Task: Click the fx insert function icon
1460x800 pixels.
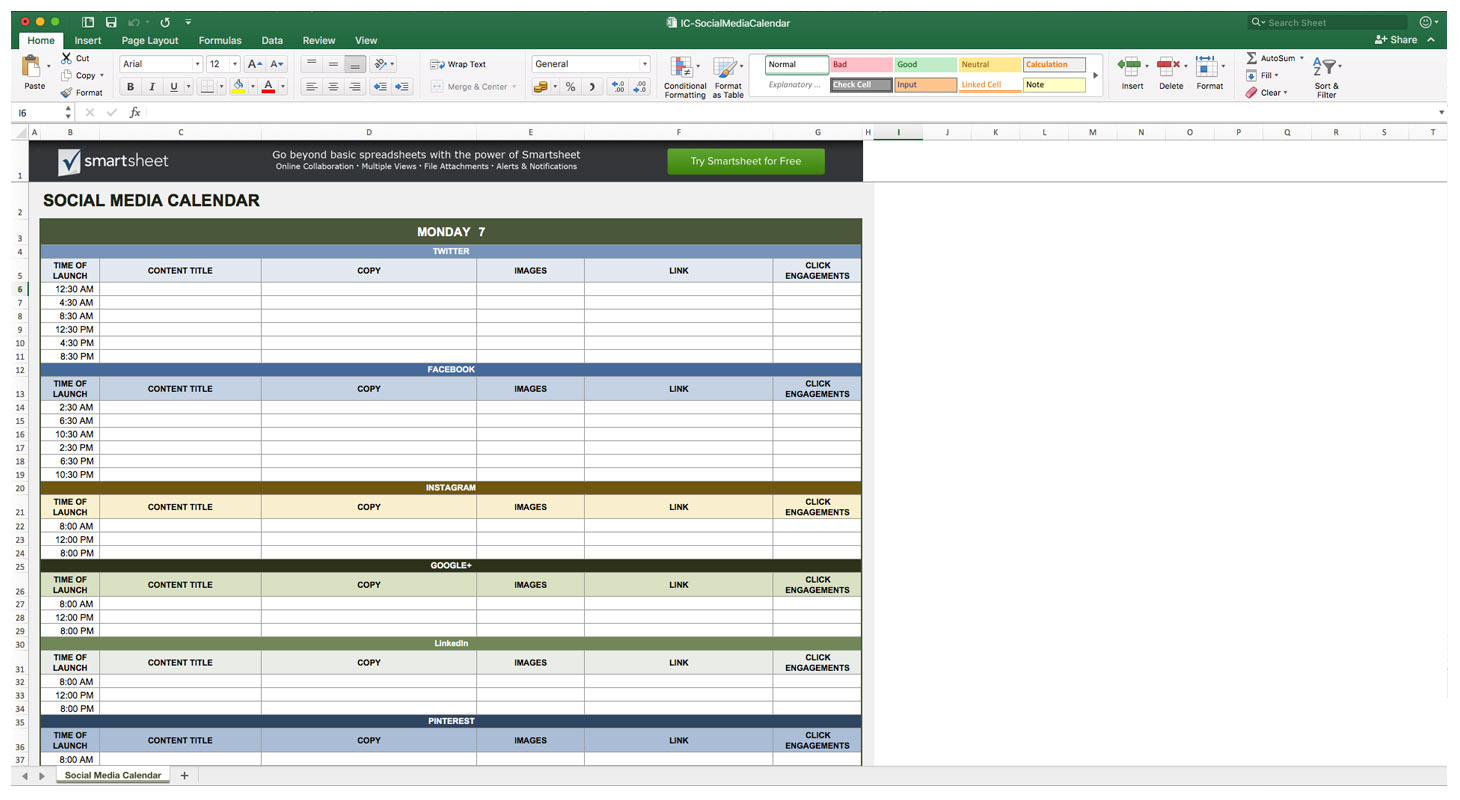Action: pos(135,113)
